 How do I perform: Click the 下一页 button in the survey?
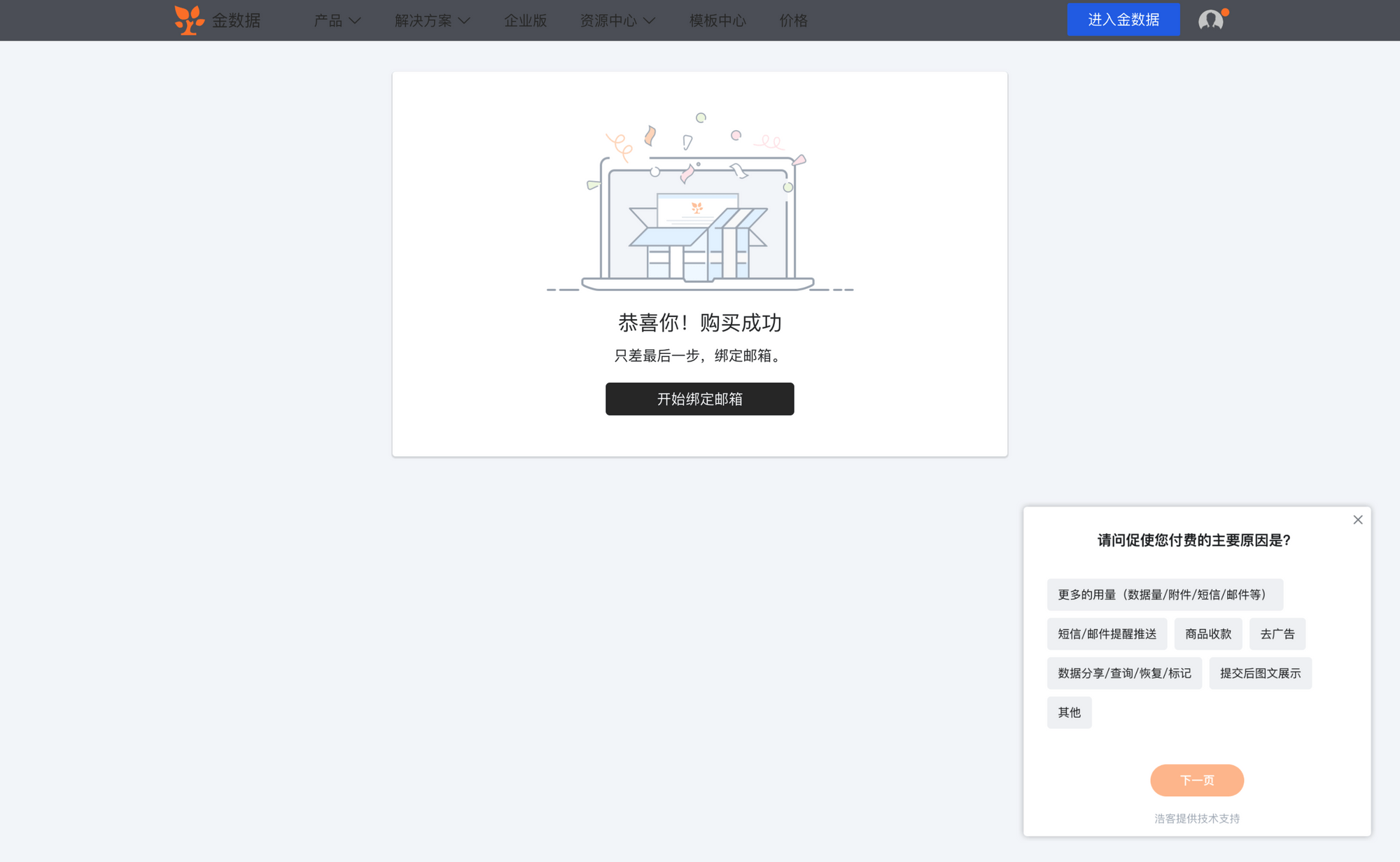pyautogui.click(x=1196, y=779)
